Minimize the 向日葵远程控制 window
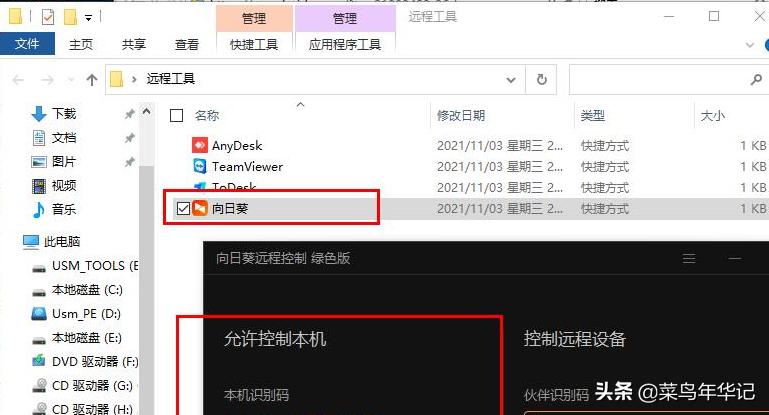Image resolution: width=769 pixels, height=415 pixels. pyautogui.click(x=735, y=258)
